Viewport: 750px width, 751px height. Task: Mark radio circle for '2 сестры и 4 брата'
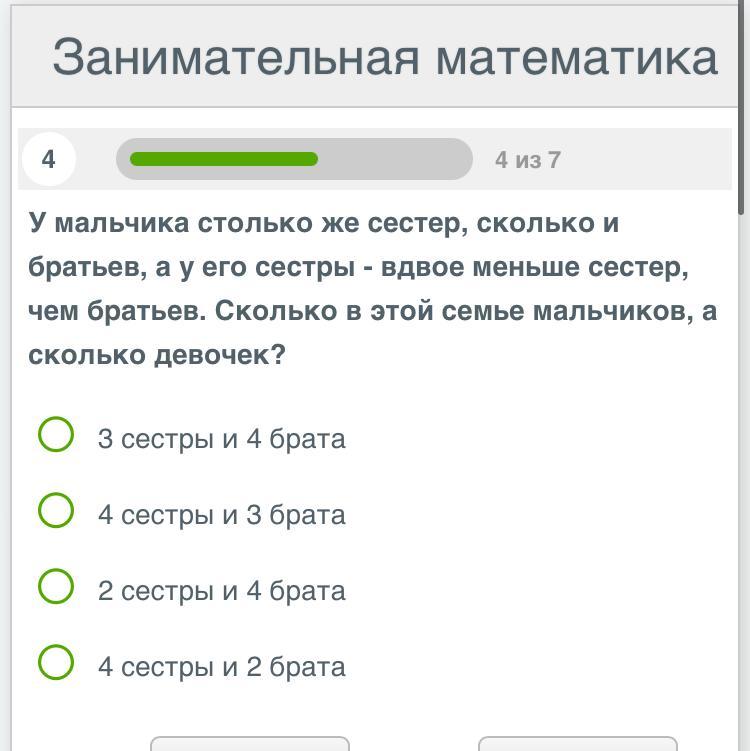coord(56,587)
